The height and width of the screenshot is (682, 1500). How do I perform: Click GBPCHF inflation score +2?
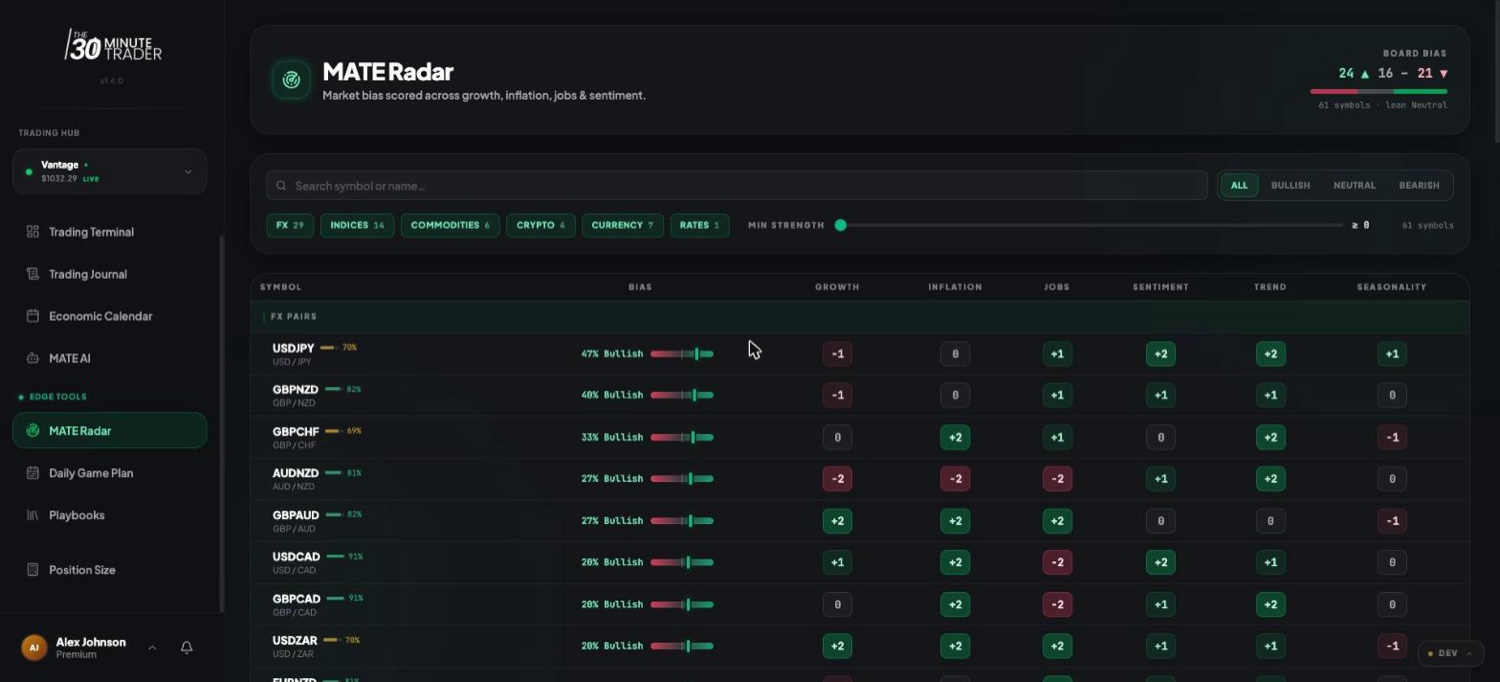(x=955, y=437)
